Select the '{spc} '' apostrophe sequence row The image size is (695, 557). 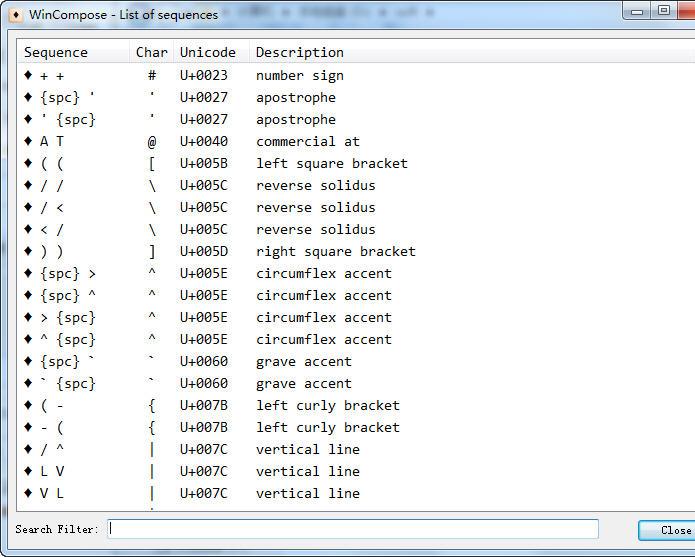click(356, 97)
